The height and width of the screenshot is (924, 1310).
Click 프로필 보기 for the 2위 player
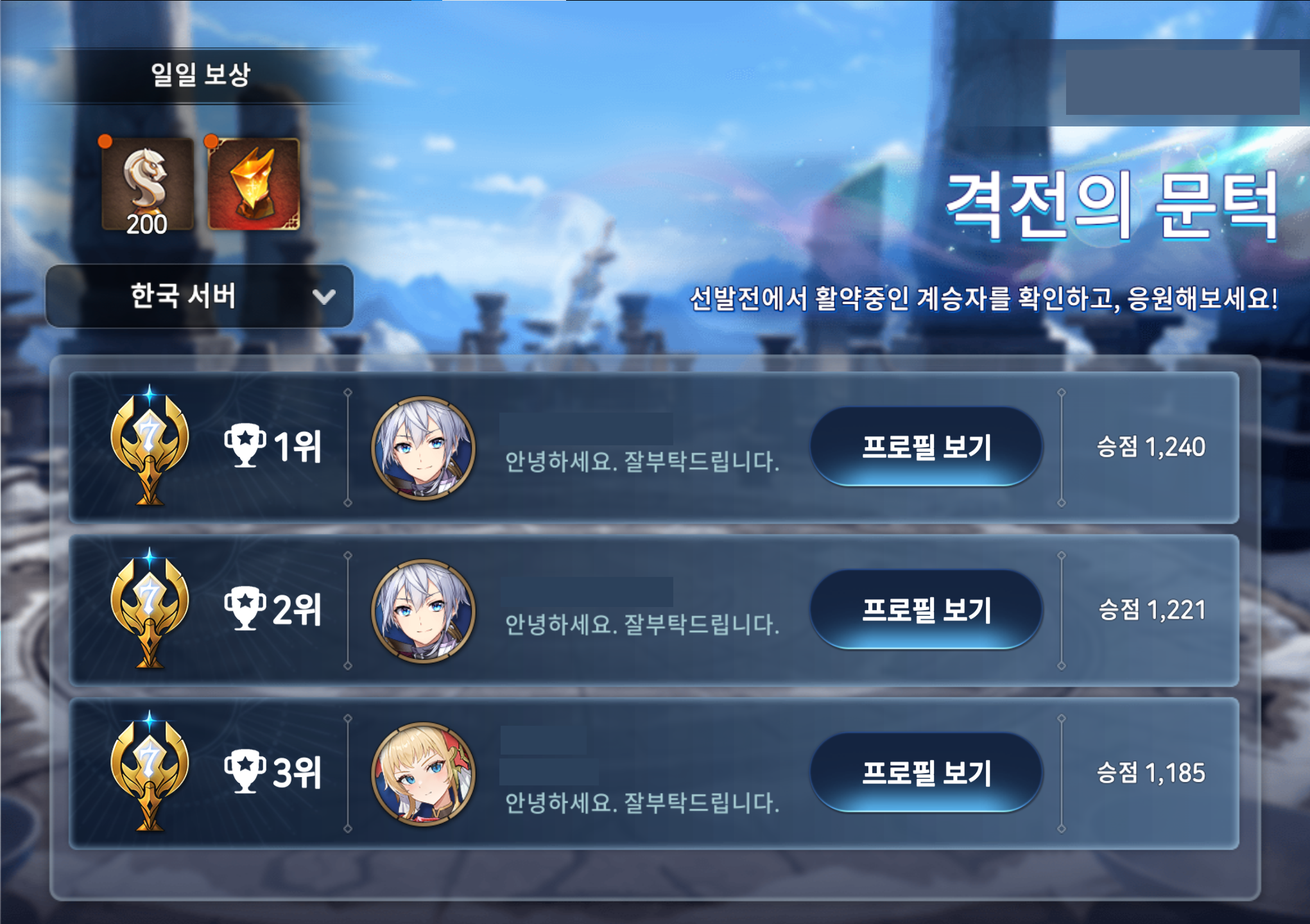pos(926,610)
